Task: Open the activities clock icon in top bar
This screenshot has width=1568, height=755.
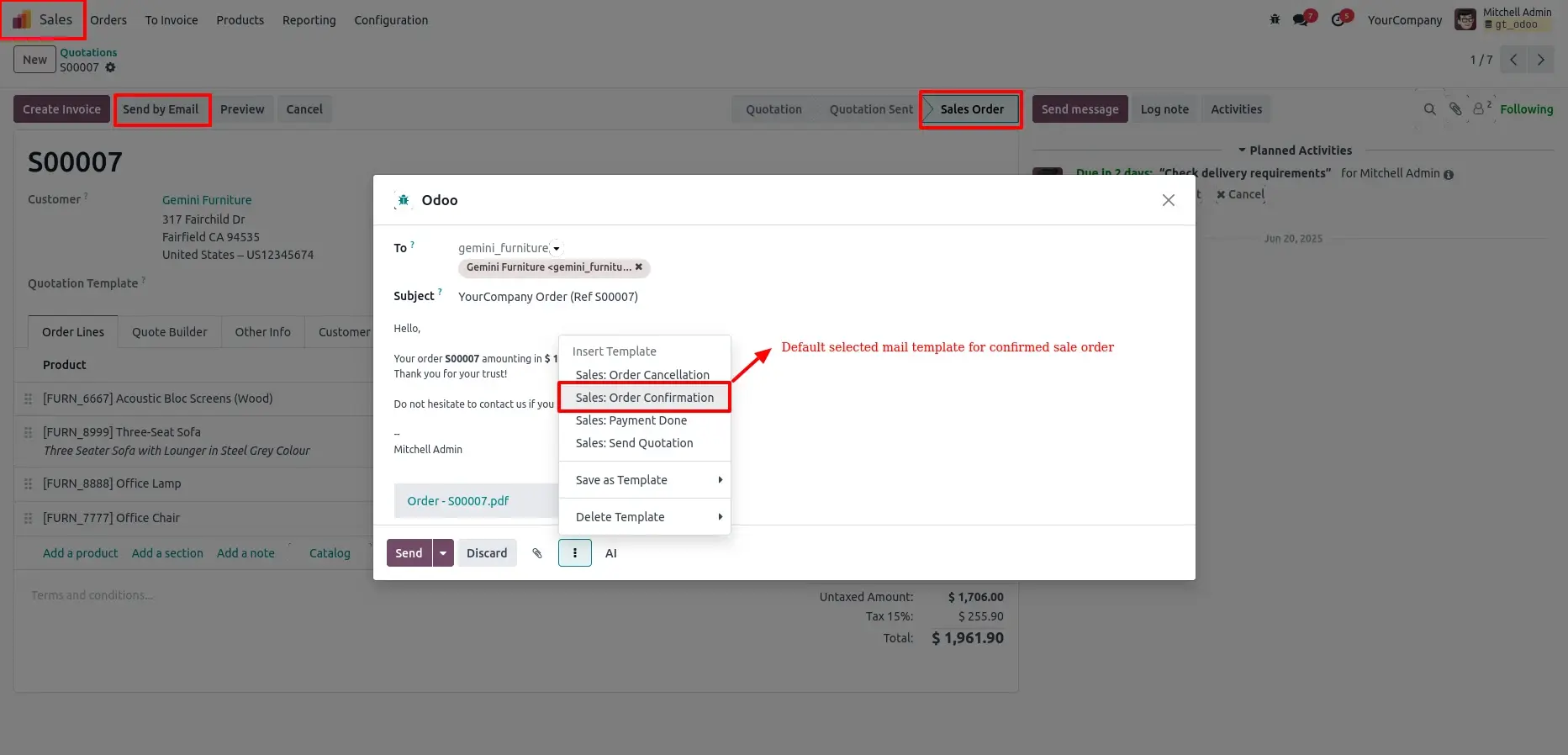Action: click(1339, 19)
